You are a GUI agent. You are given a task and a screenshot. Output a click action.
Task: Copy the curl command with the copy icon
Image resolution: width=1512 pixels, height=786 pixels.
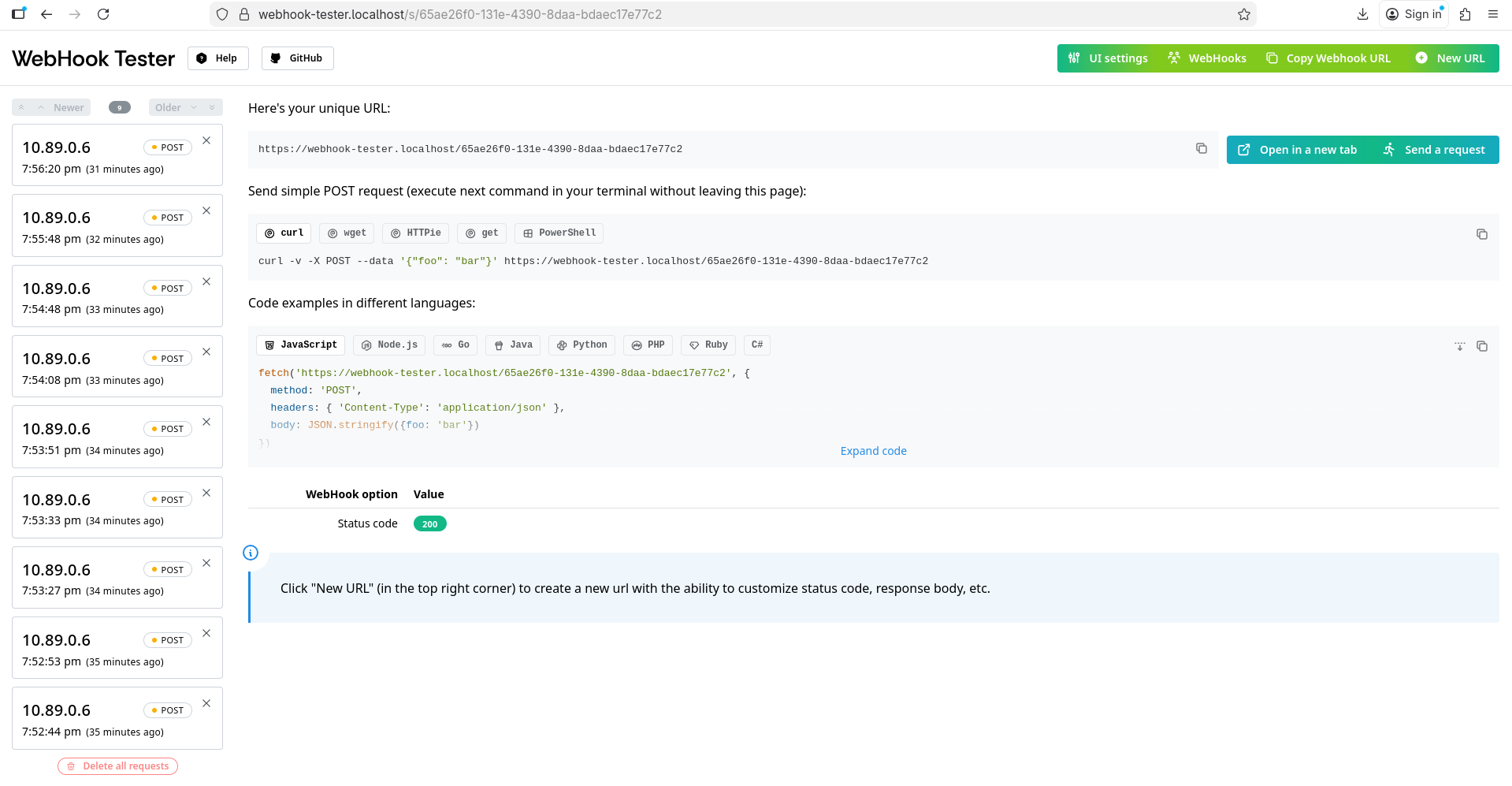1481,234
